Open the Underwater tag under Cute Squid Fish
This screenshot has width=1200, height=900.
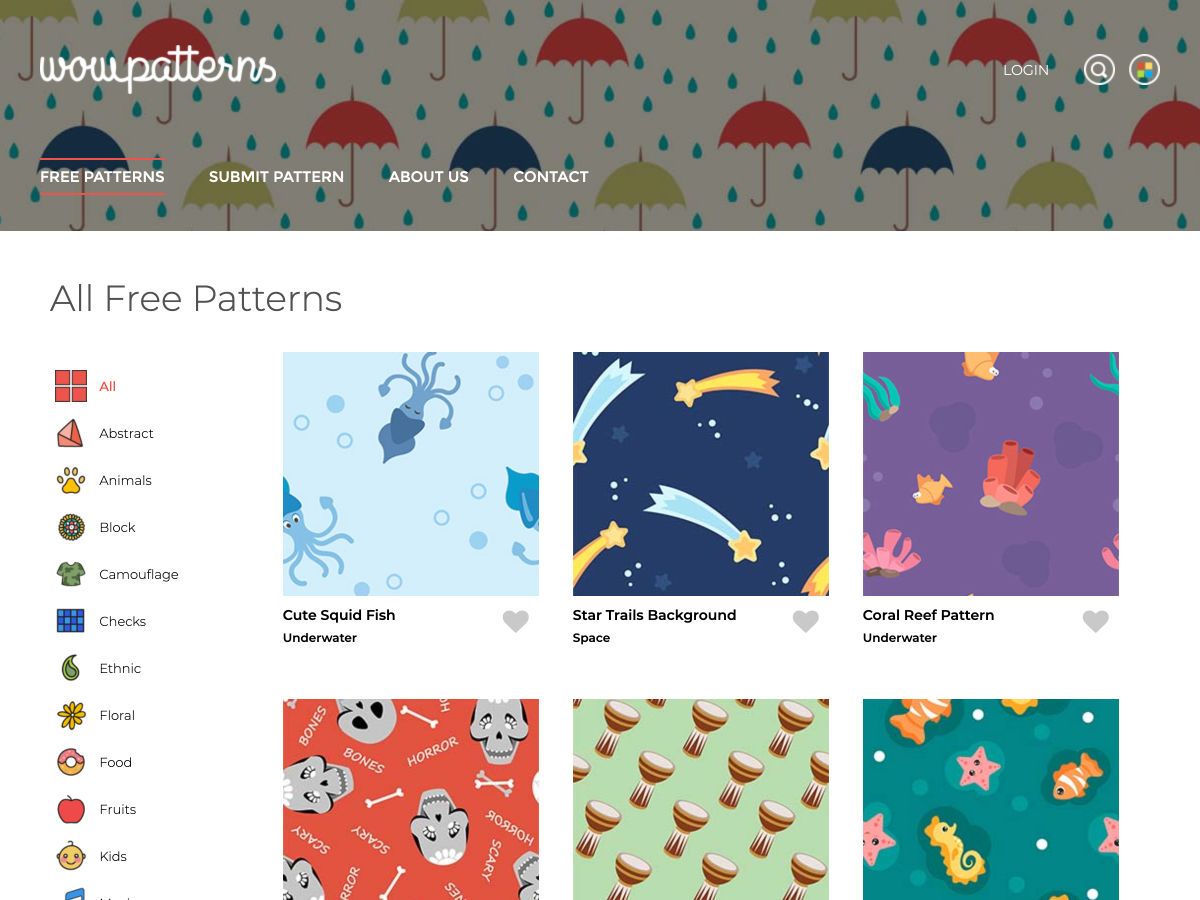320,638
